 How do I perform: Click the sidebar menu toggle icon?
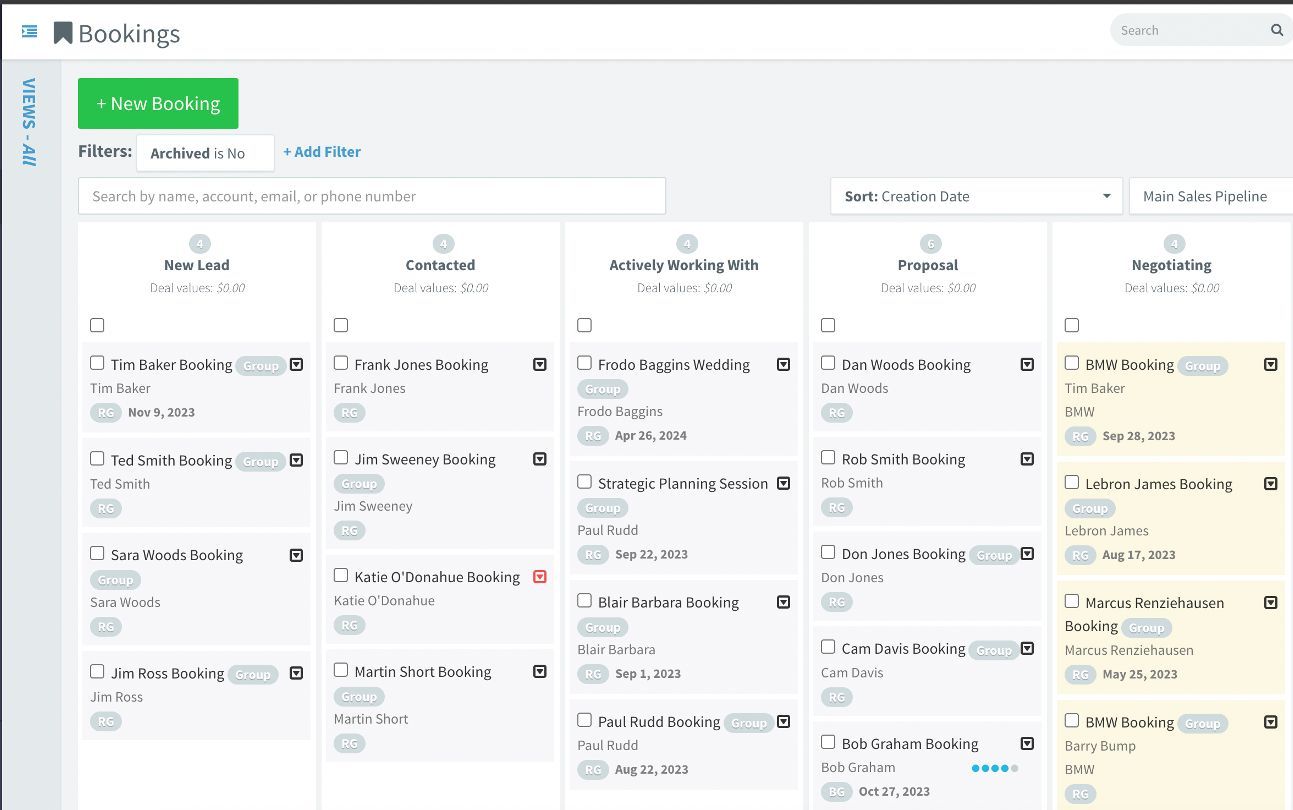click(29, 32)
